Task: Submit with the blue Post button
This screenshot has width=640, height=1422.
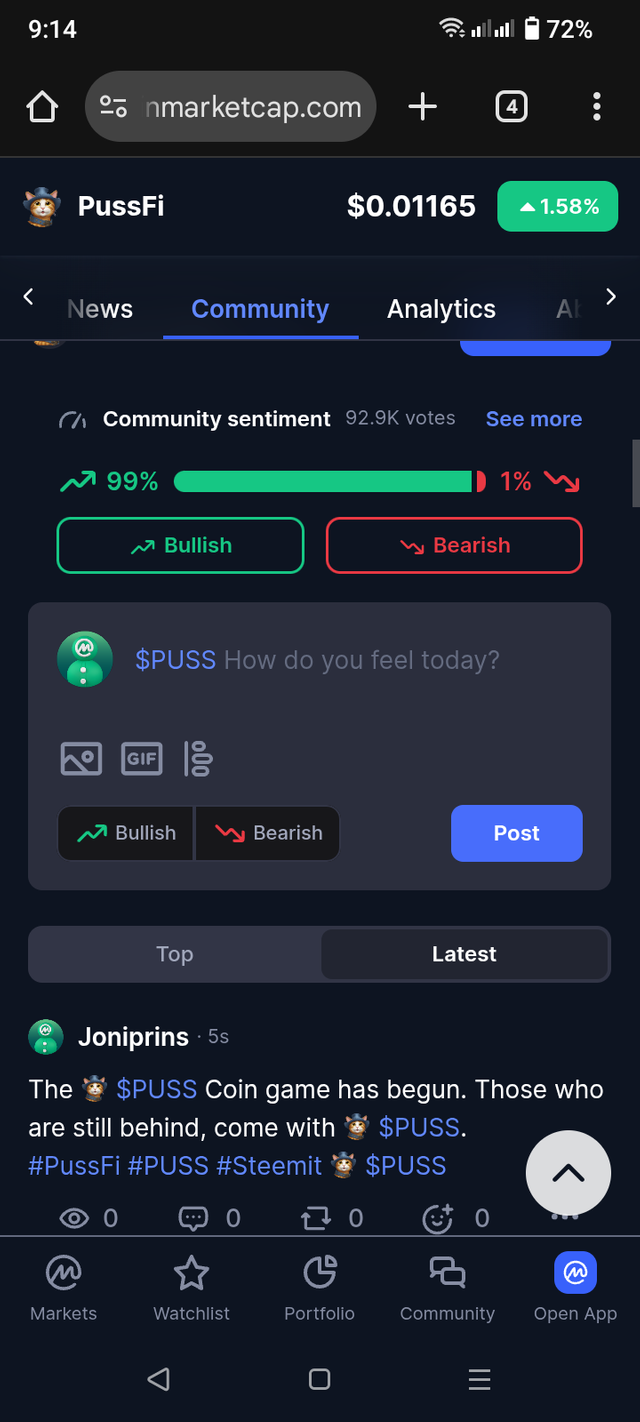Action: (x=516, y=833)
